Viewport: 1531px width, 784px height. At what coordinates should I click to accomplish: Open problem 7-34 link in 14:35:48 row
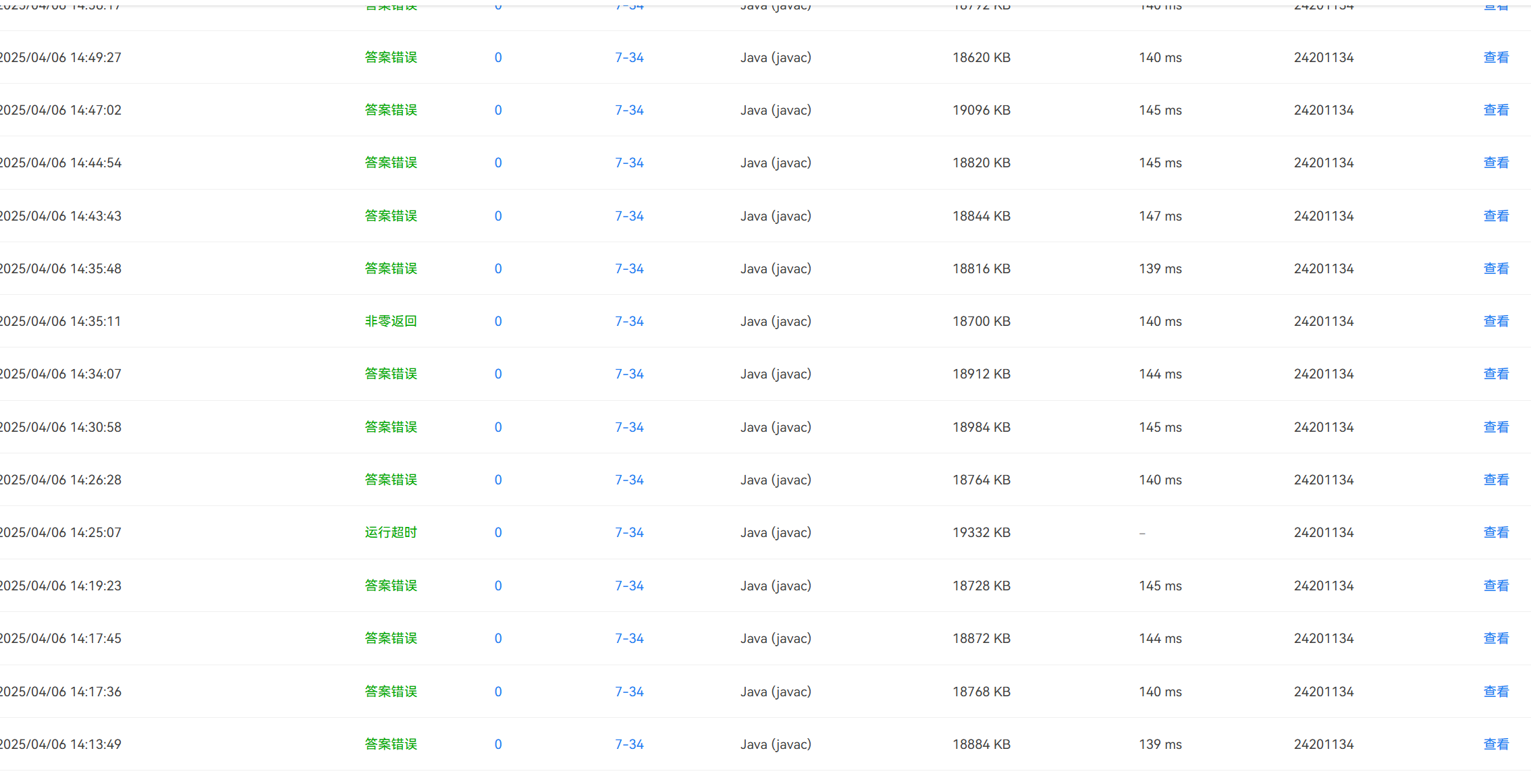[628, 269]
